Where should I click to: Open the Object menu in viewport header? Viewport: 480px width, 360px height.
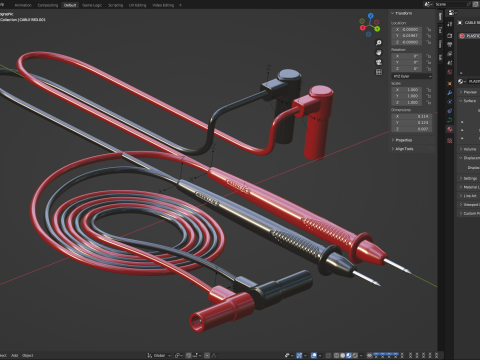point(28,355)
